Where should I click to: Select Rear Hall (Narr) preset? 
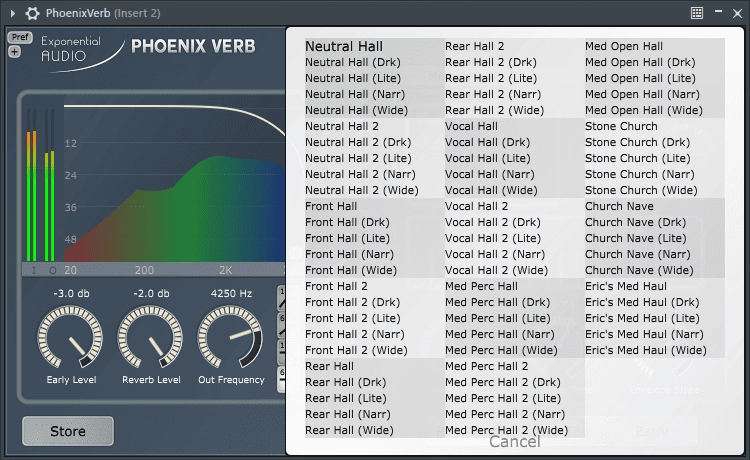click(348, 415)
